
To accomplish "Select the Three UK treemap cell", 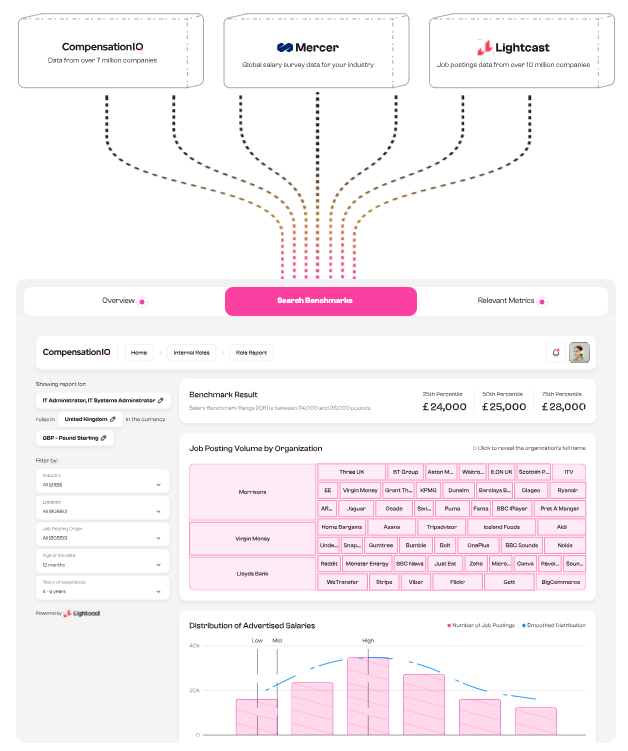I will coord(352,472).
